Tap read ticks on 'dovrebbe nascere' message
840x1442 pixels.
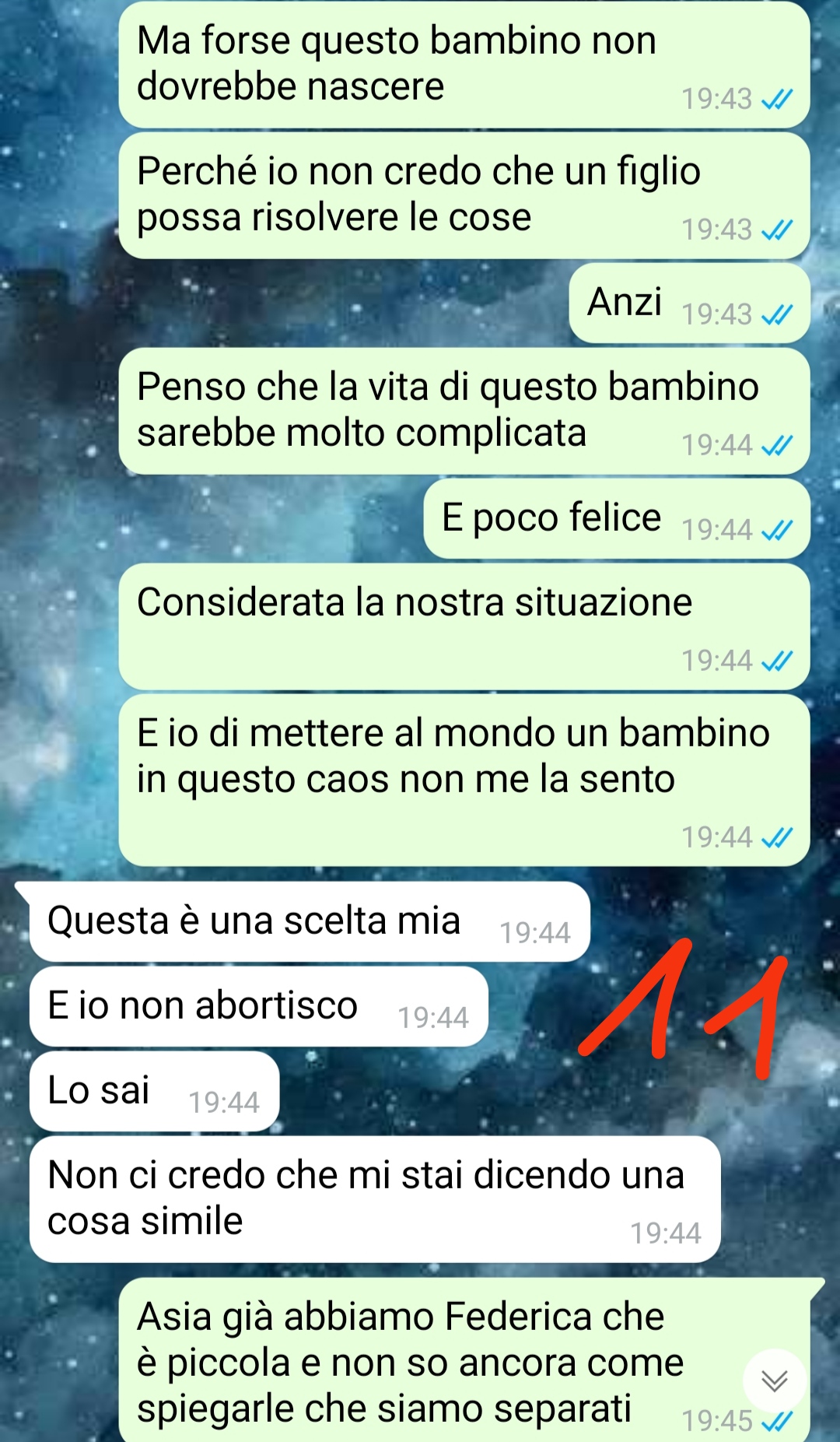coord(776,100)
